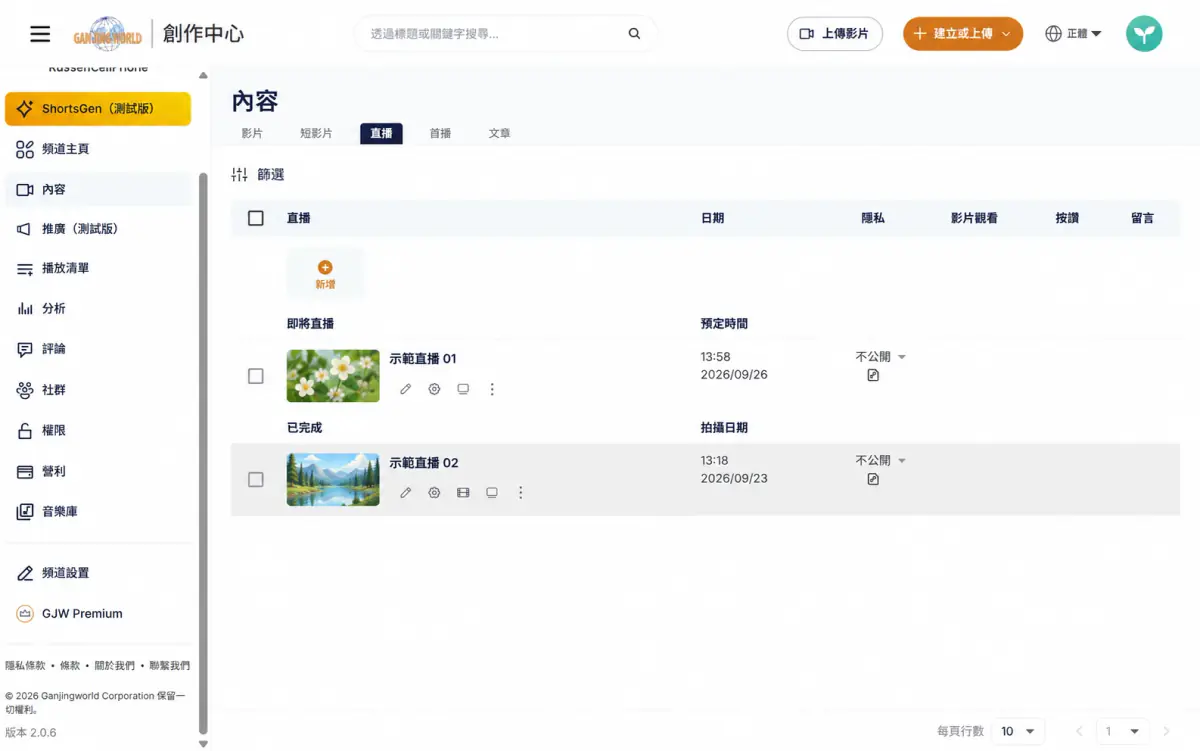Select 內容 in sidebar
The image size is (1200, 751).
[x=98, y=189]
